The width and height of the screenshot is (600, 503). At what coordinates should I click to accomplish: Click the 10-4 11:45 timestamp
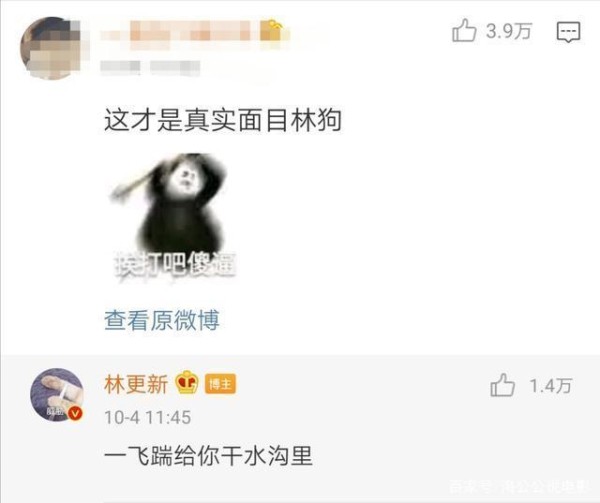[147, 417]
